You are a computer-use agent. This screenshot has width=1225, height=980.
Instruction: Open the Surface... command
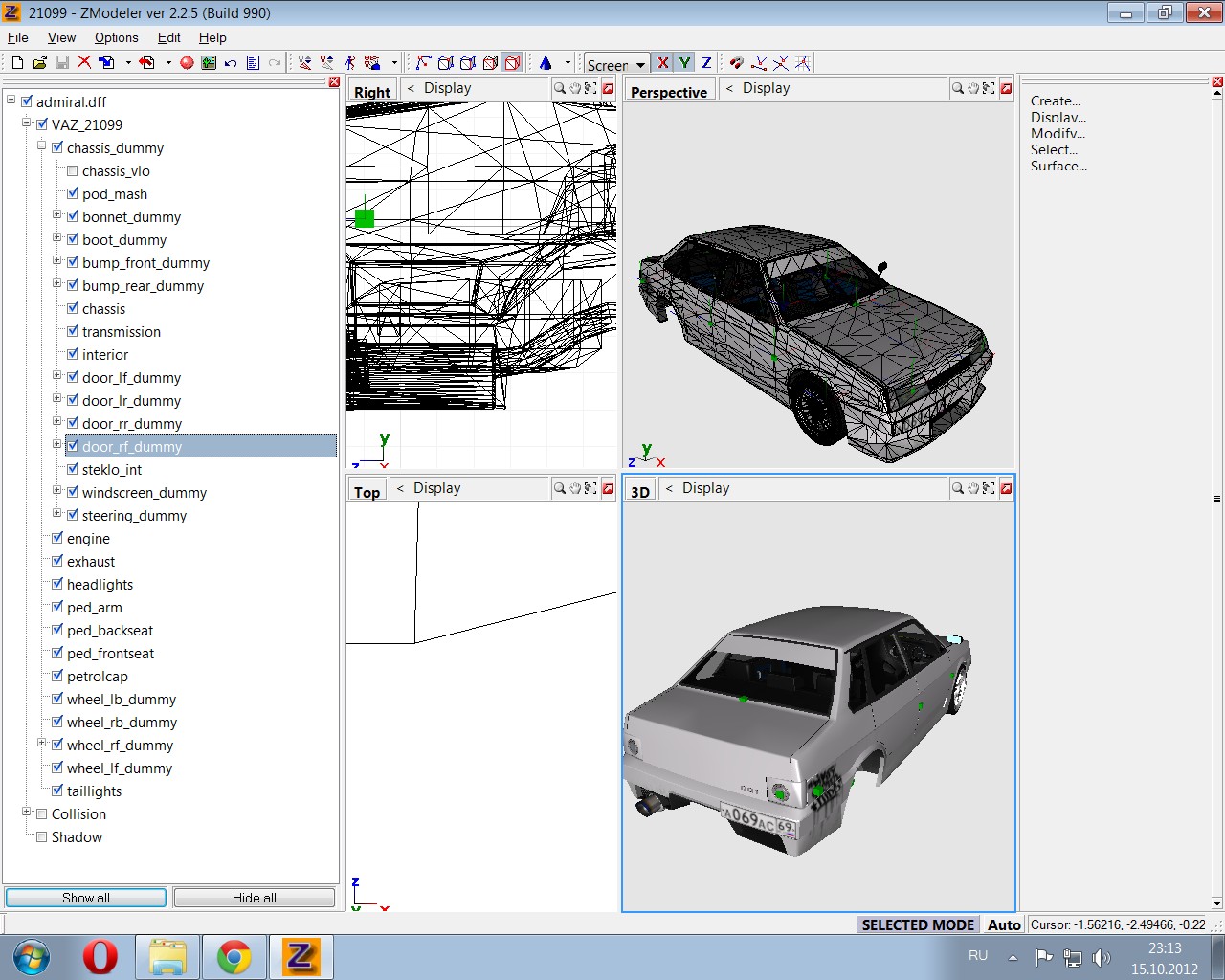tap(1058, 166)
